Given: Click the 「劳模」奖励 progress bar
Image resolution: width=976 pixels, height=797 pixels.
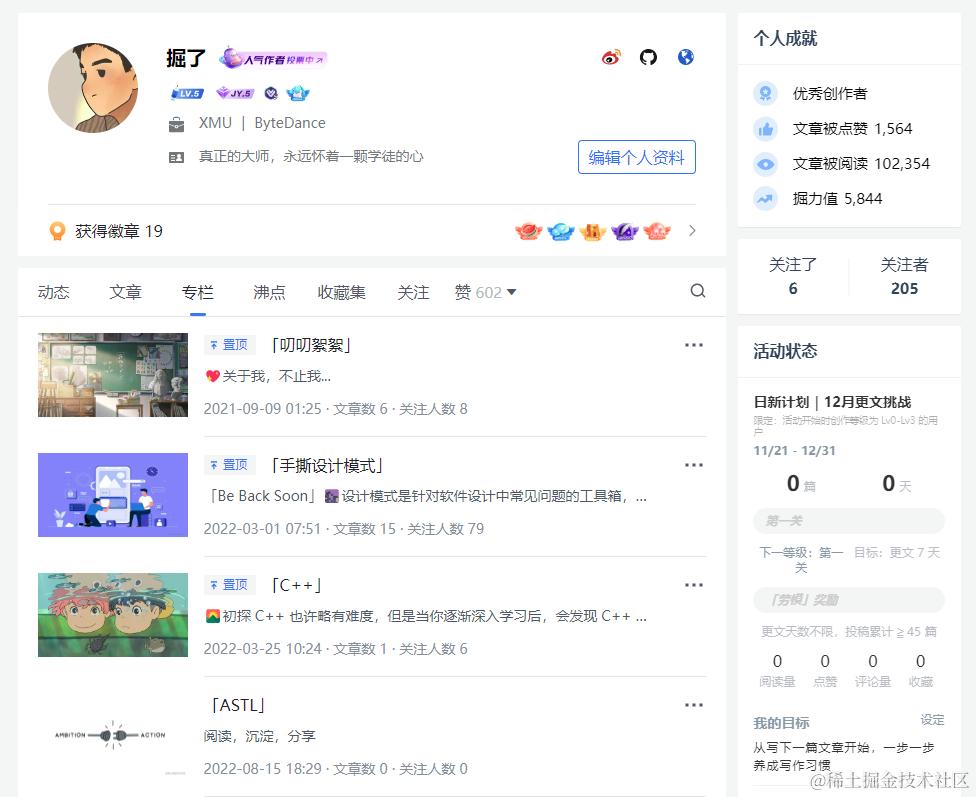Looking at the screenshot, I should coord(849,600).
